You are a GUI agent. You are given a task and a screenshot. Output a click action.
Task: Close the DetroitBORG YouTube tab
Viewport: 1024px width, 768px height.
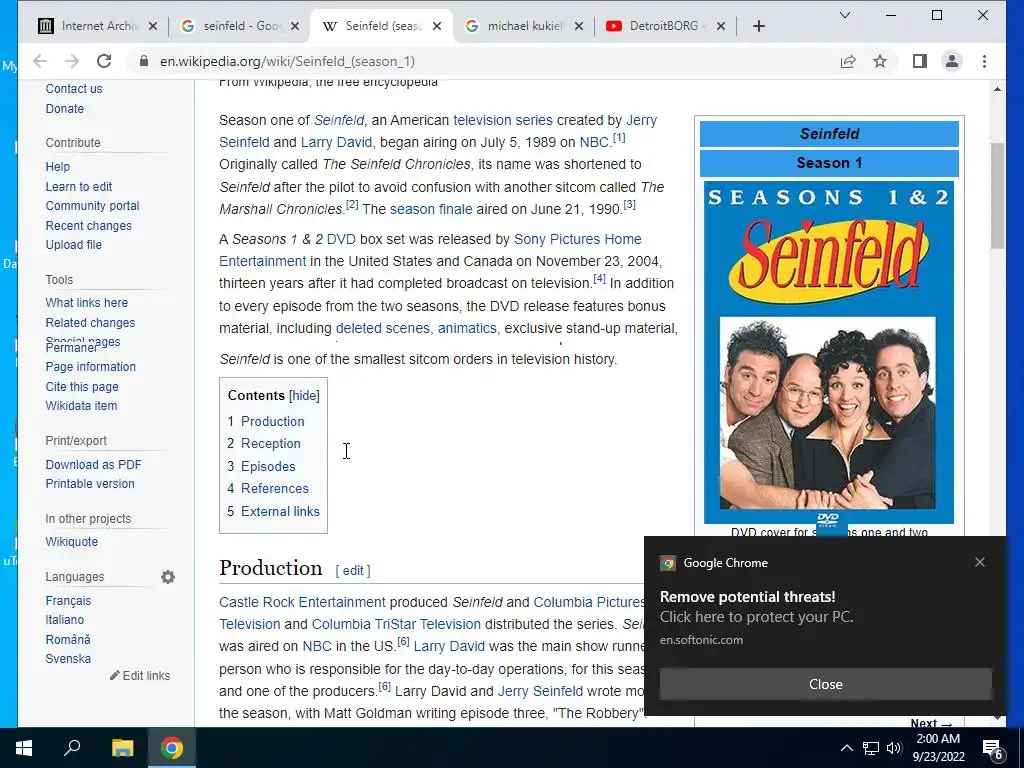click(x=721, y=26)
